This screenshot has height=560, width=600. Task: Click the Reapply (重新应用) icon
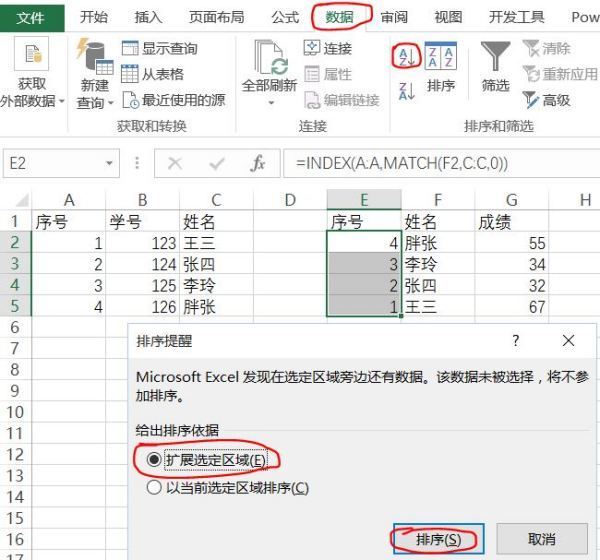[531, 74]
